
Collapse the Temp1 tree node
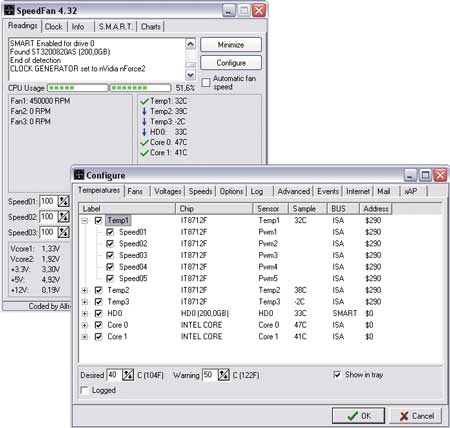[85, 221]
